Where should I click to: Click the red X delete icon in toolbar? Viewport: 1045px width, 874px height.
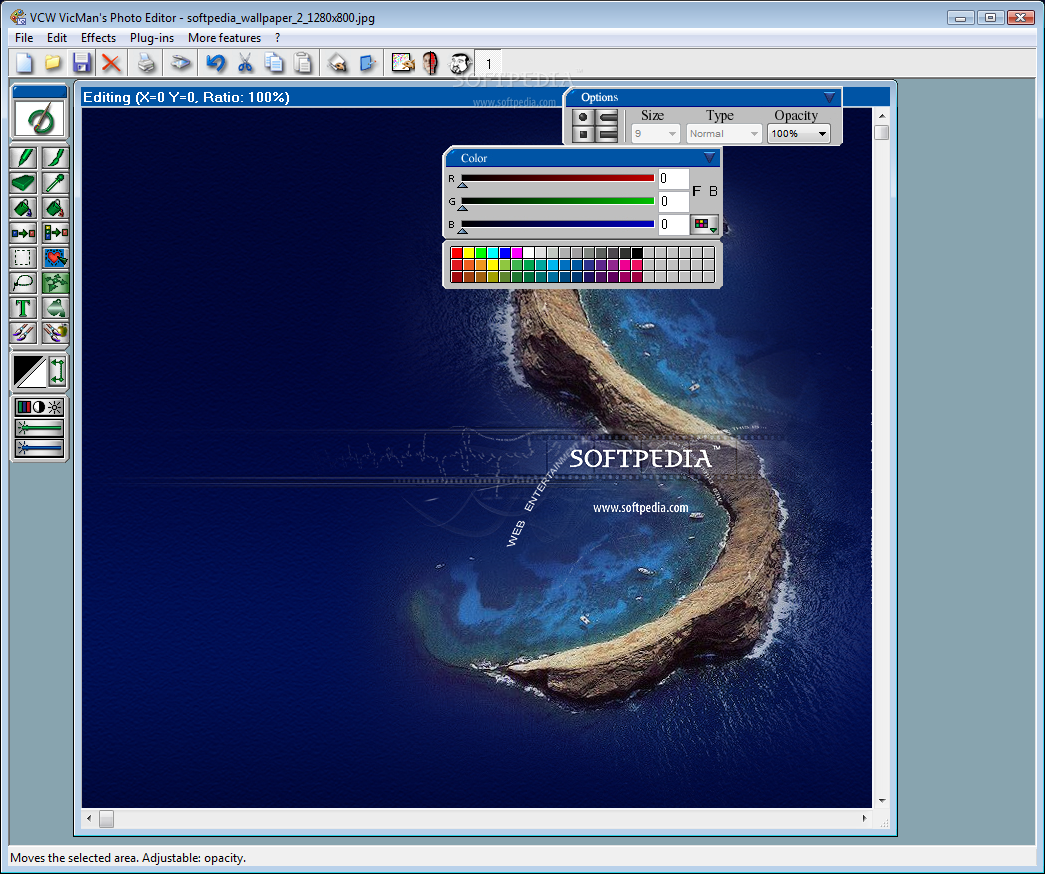click(111, 63)
